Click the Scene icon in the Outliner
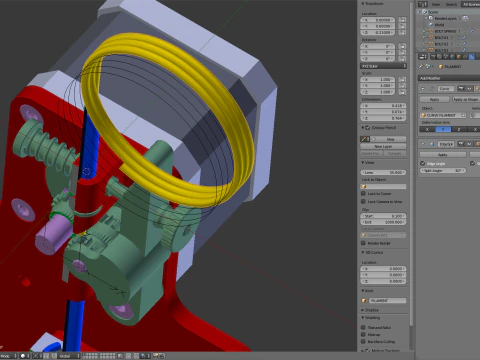The height and width of the screenshot is (360, 480). click(x=425, y=12)
